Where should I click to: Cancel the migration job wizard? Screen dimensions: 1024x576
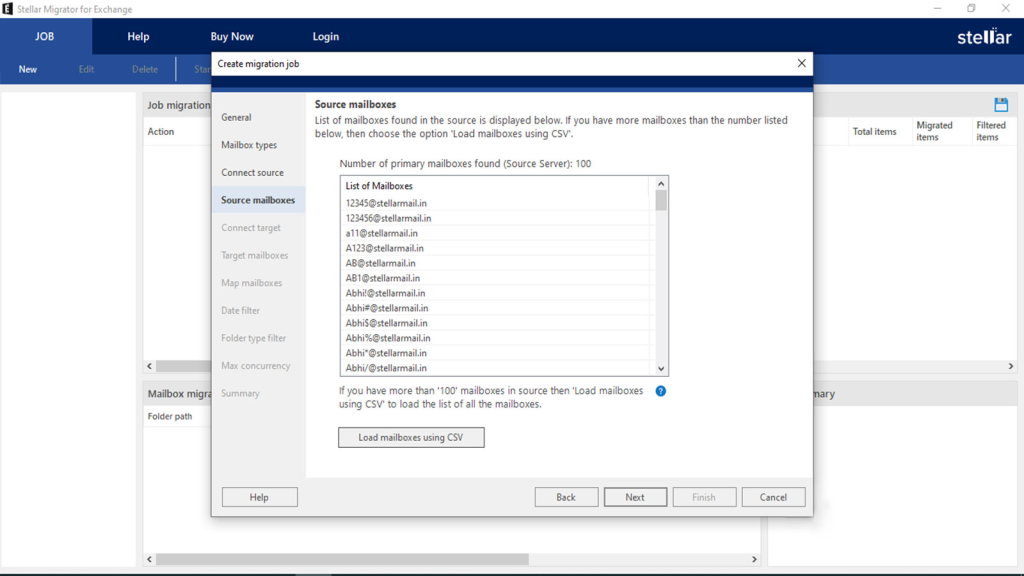(773, 497)
